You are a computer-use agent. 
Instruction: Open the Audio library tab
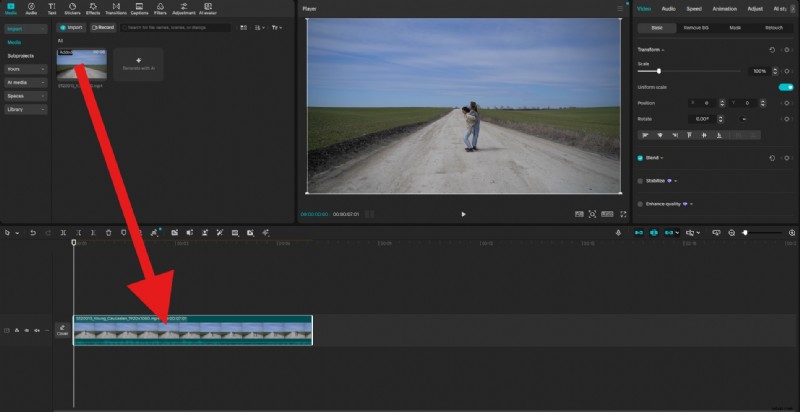click(31, 8)
